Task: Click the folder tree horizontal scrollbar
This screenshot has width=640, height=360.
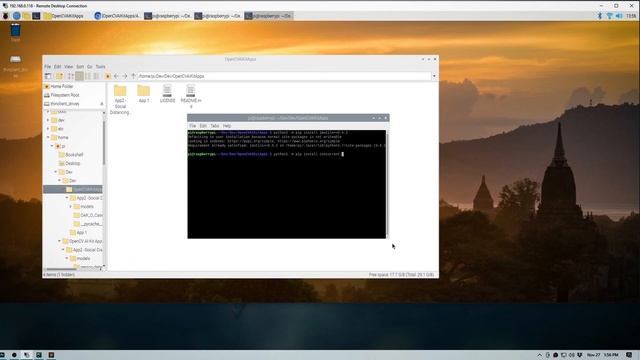Action: click(x=61, y=269)
